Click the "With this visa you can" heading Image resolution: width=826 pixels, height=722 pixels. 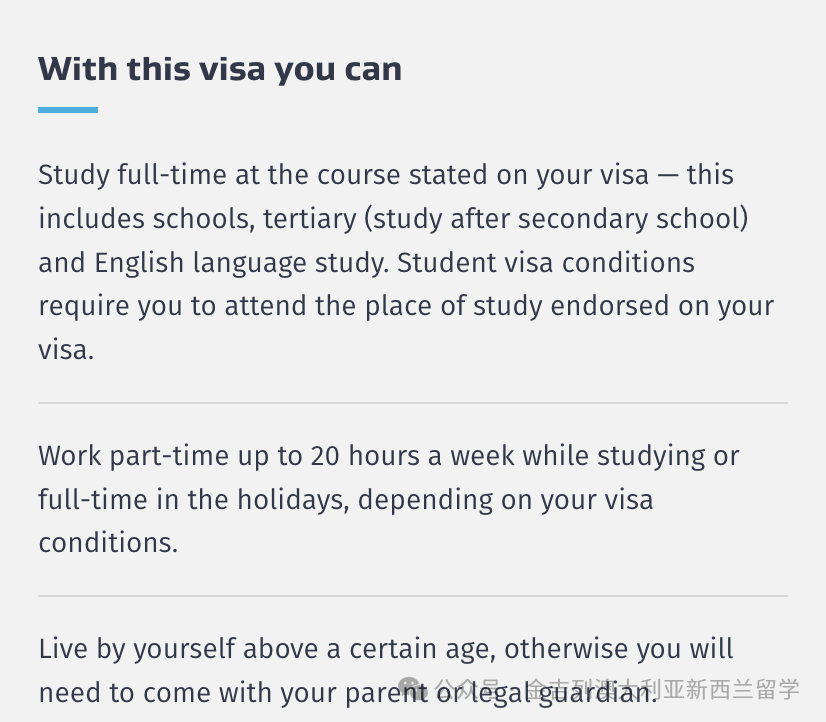click(220, 68)
